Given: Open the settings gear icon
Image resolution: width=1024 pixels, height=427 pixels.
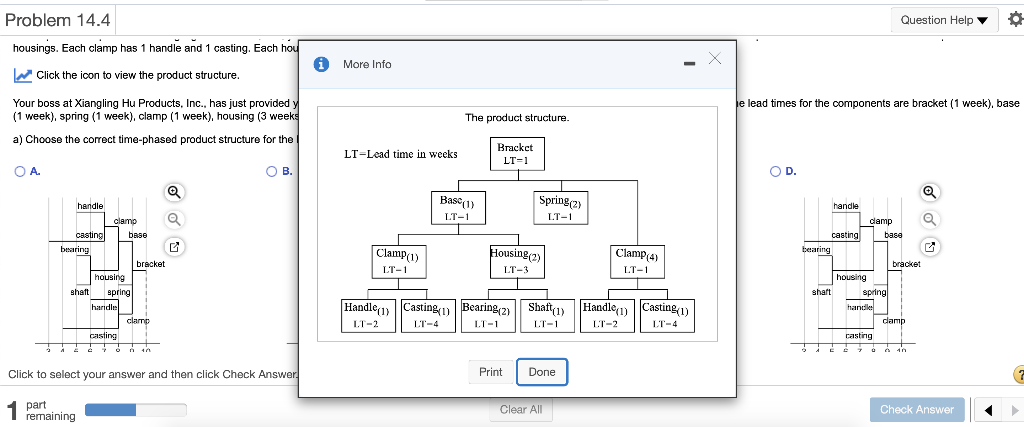Looking at the screenshot, I should click(x=1014, y=20).
